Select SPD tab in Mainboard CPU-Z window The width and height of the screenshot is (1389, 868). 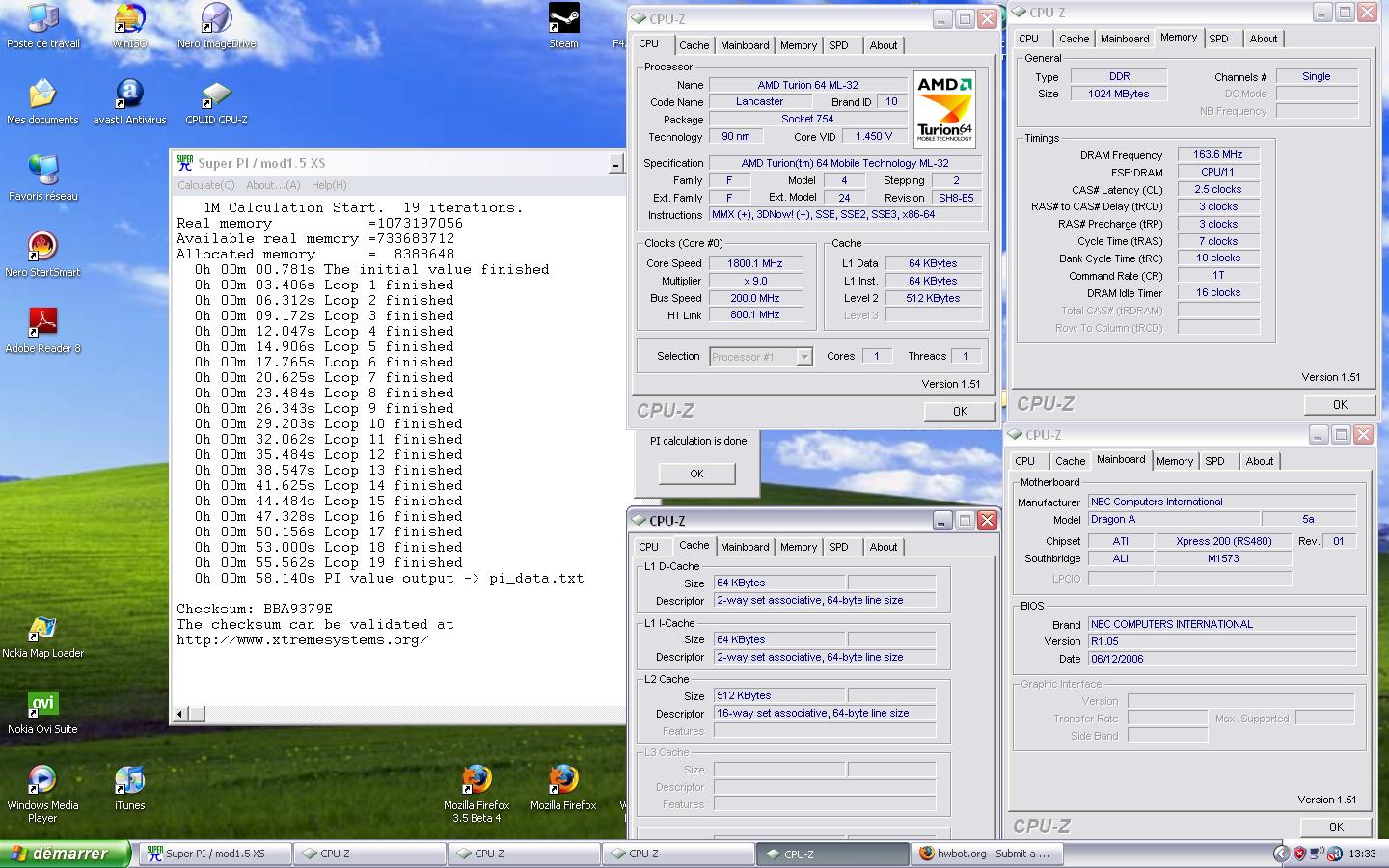coord(1214,461)
